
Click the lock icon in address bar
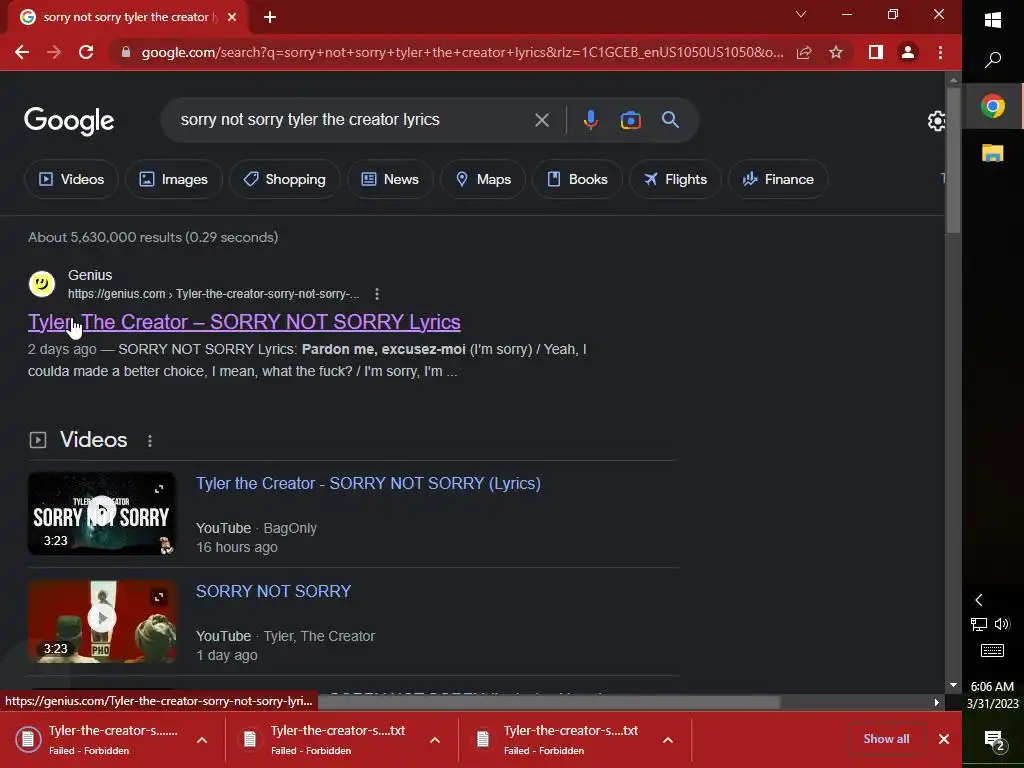(x=126, y=52)
